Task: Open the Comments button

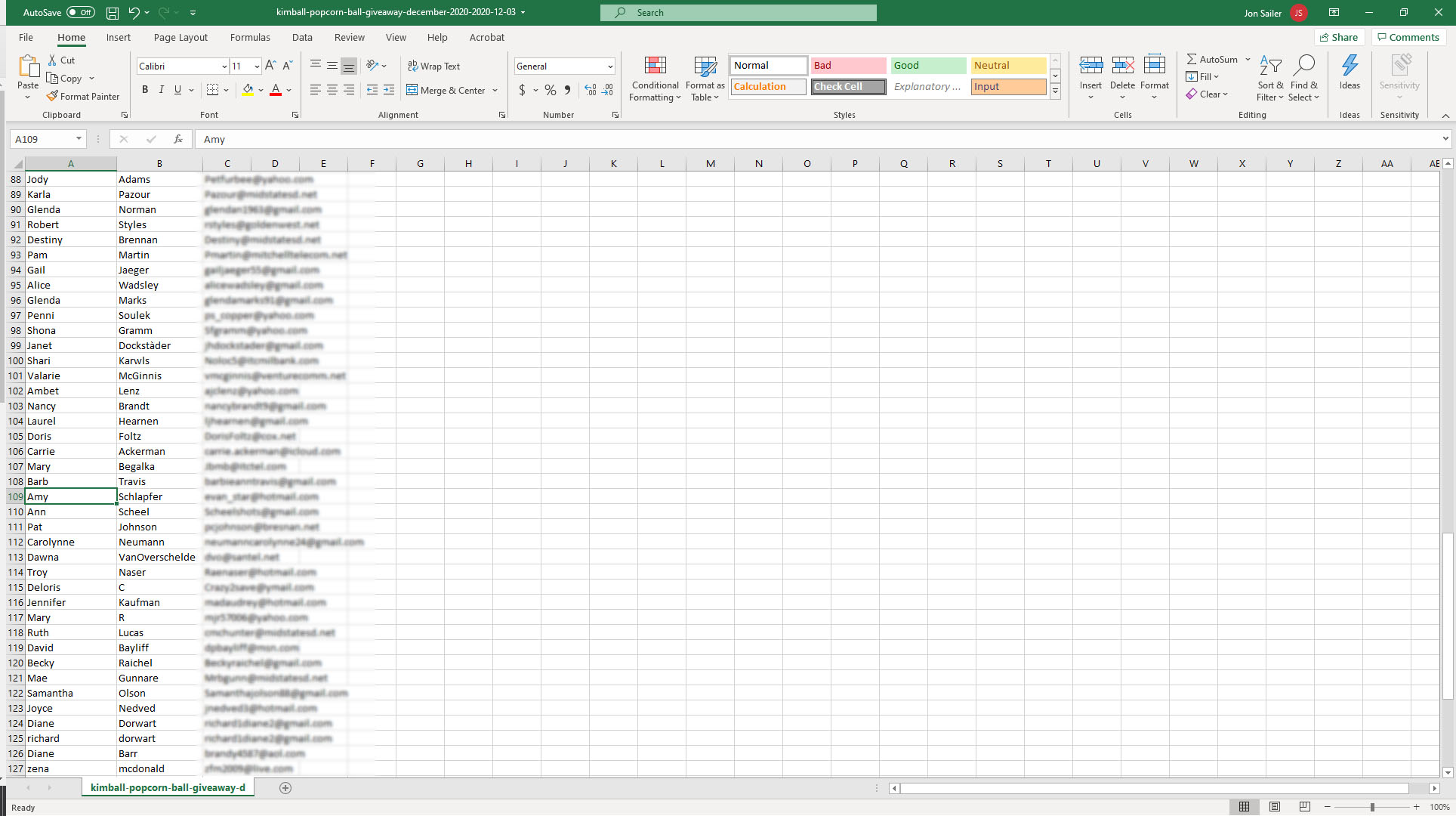Action: (1408, 37)
